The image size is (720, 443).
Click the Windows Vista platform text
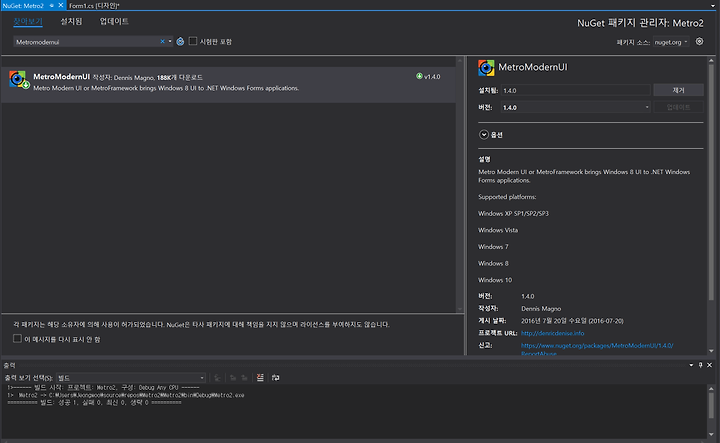498,230
